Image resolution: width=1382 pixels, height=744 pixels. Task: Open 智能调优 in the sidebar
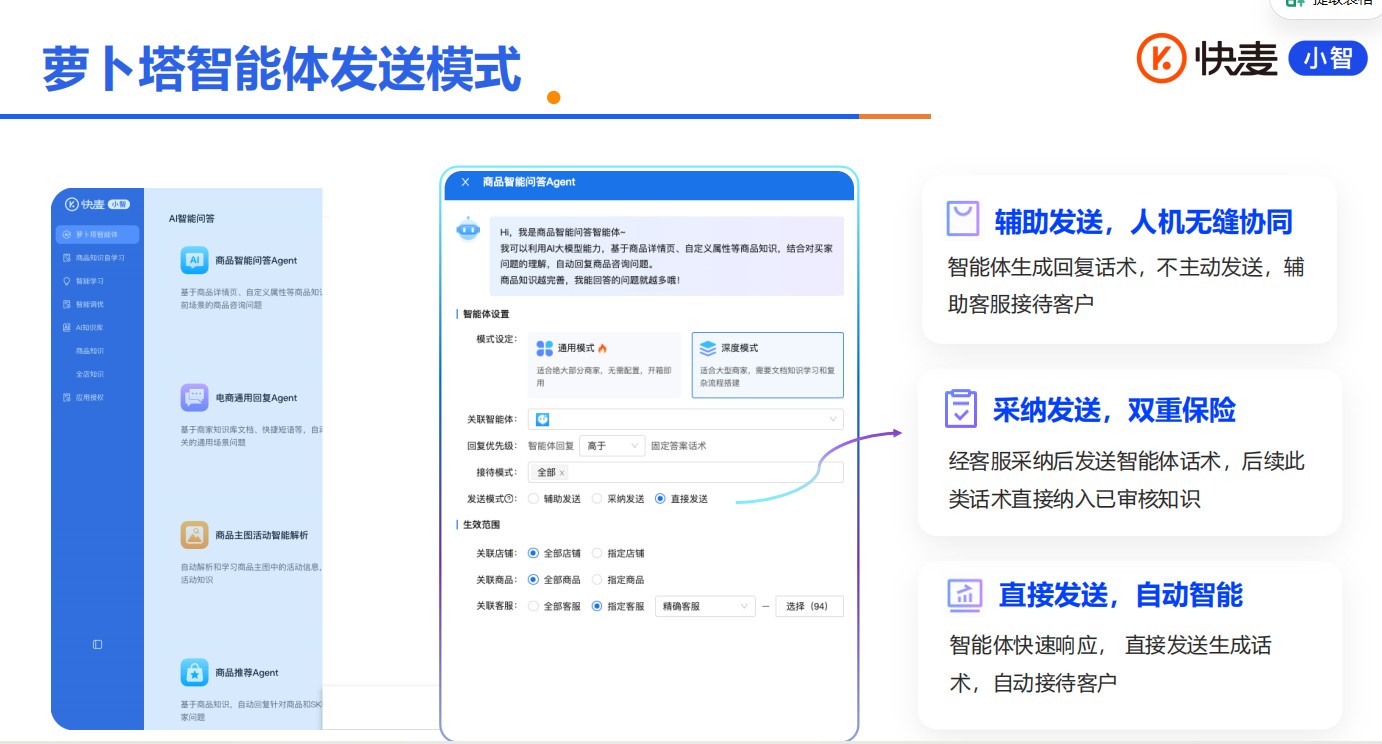tap(90, 304)
